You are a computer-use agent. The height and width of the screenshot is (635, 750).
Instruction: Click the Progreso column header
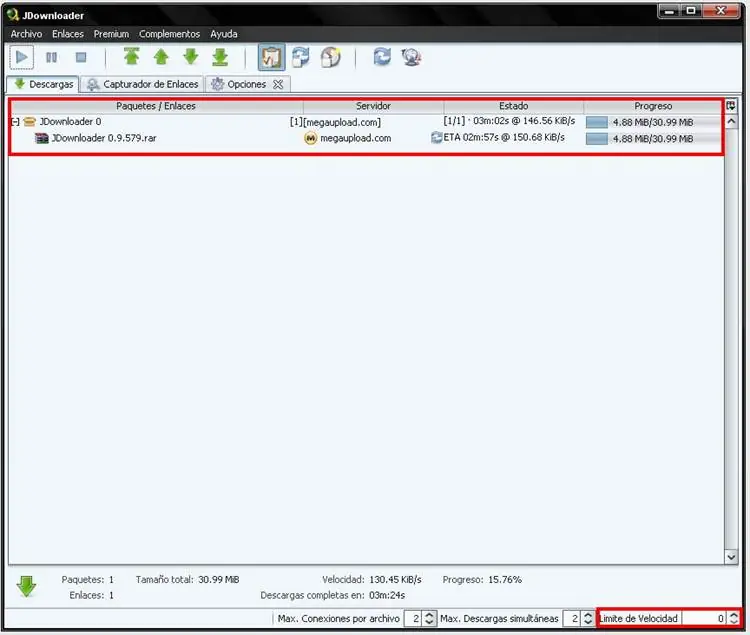pos(653,106)
